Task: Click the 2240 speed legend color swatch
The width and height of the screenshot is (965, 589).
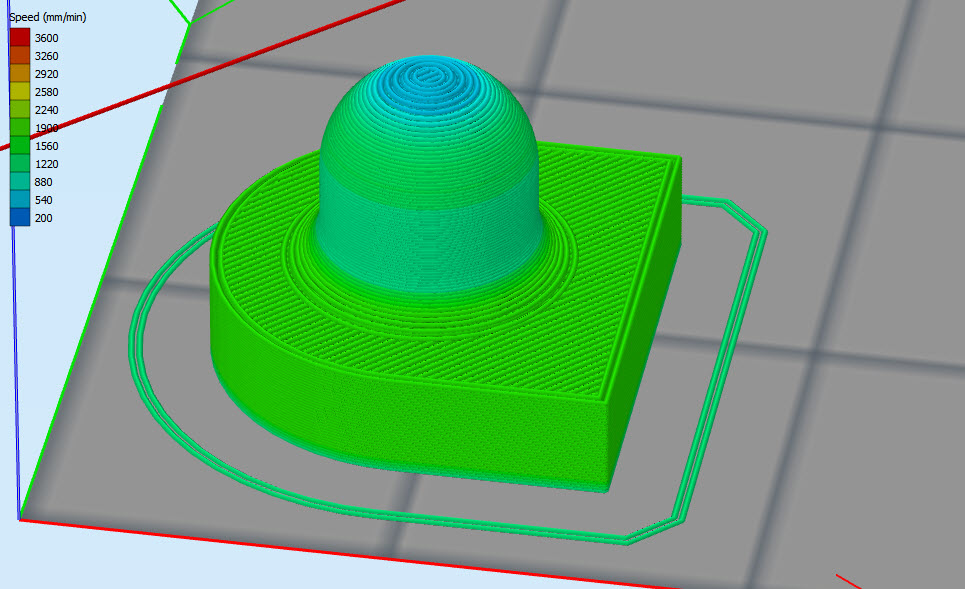Action: tap(20, 110)
